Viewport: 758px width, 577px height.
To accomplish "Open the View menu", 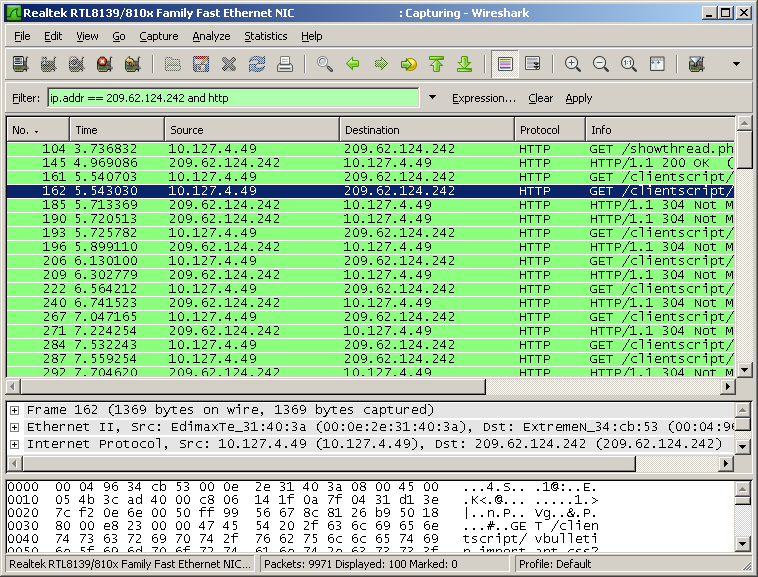I will tap(87, 36).
